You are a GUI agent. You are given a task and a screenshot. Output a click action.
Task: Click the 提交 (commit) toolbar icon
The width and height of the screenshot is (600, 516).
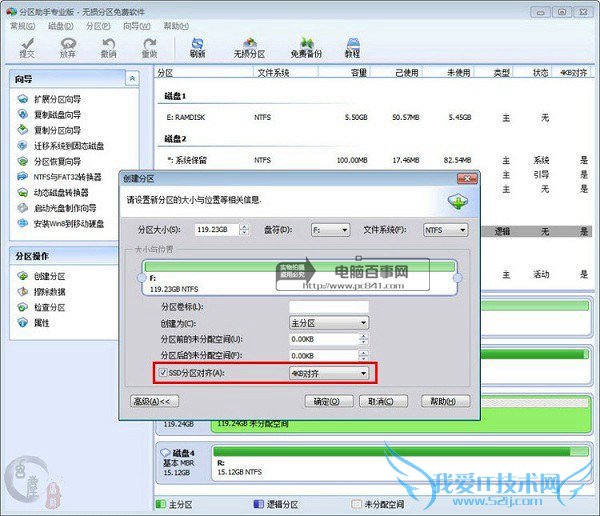coord(27,48)
